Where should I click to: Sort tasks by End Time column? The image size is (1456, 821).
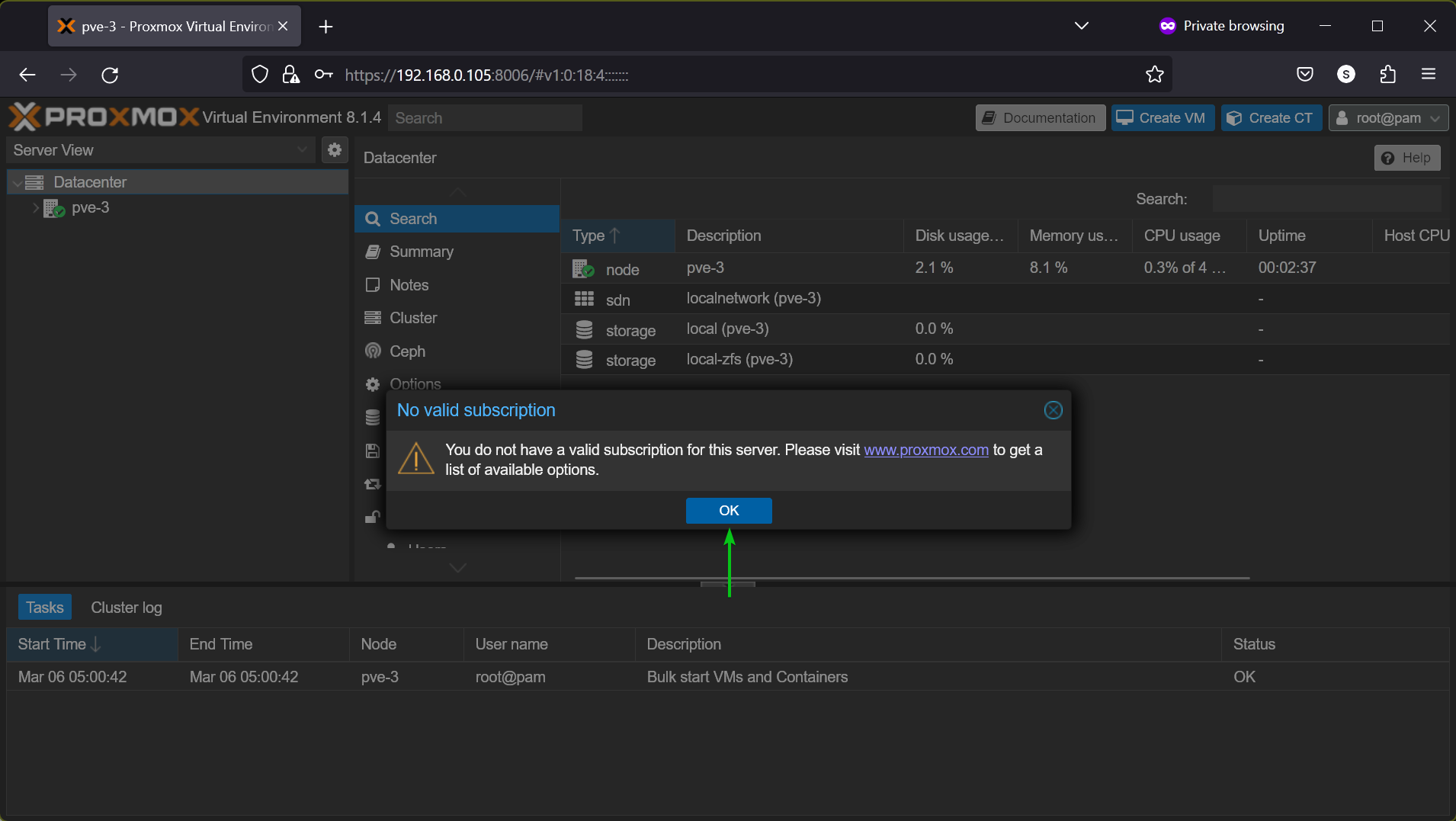point(264,644)
